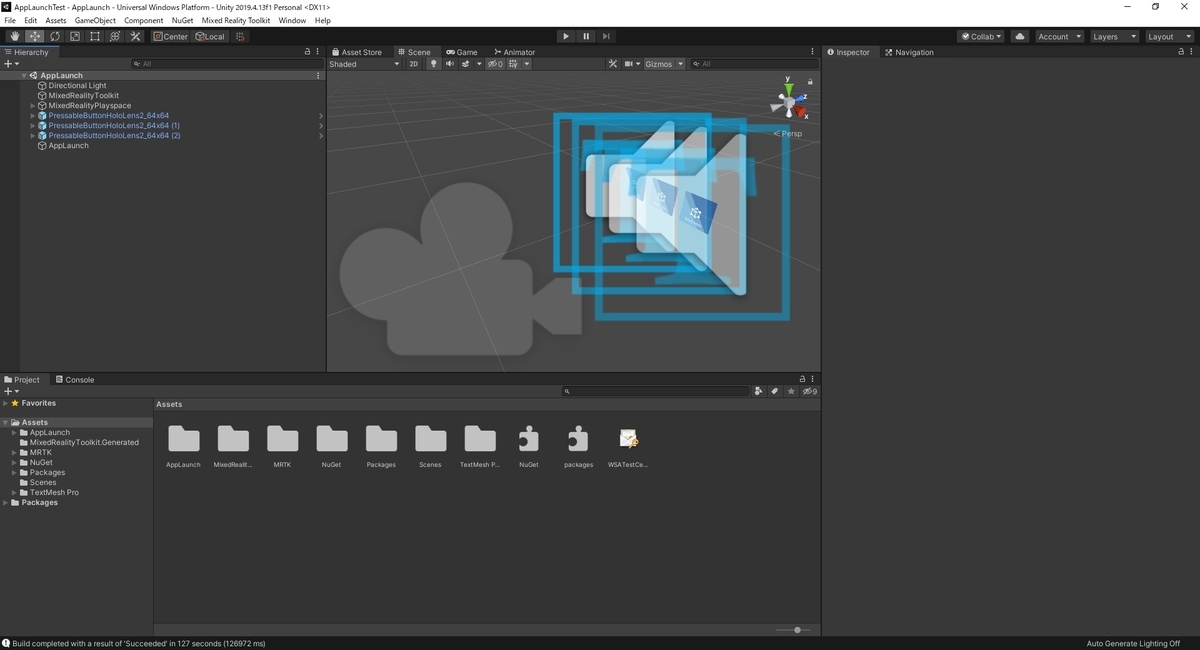Select PressableButtonHoloLens2_64x64 (2) in Hierarchy

click(114, 136)
